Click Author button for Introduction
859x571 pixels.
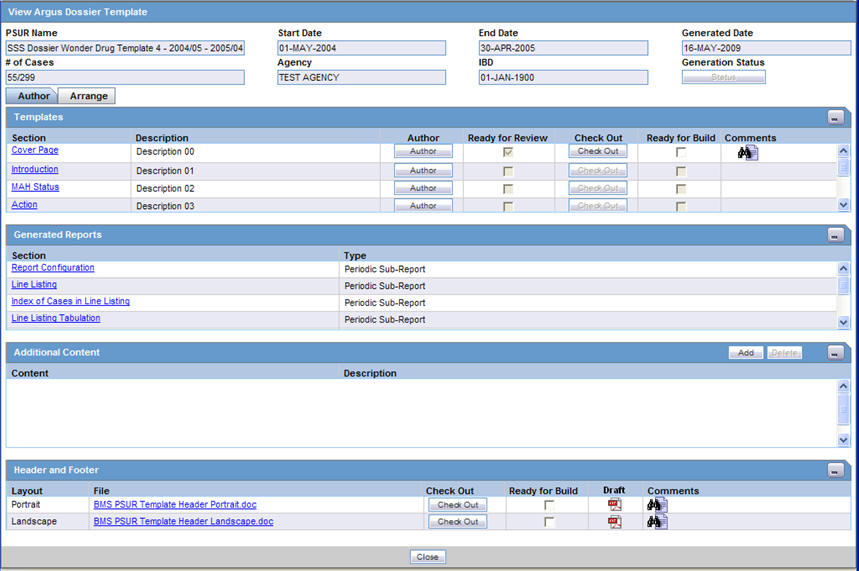tap(423, 170)
